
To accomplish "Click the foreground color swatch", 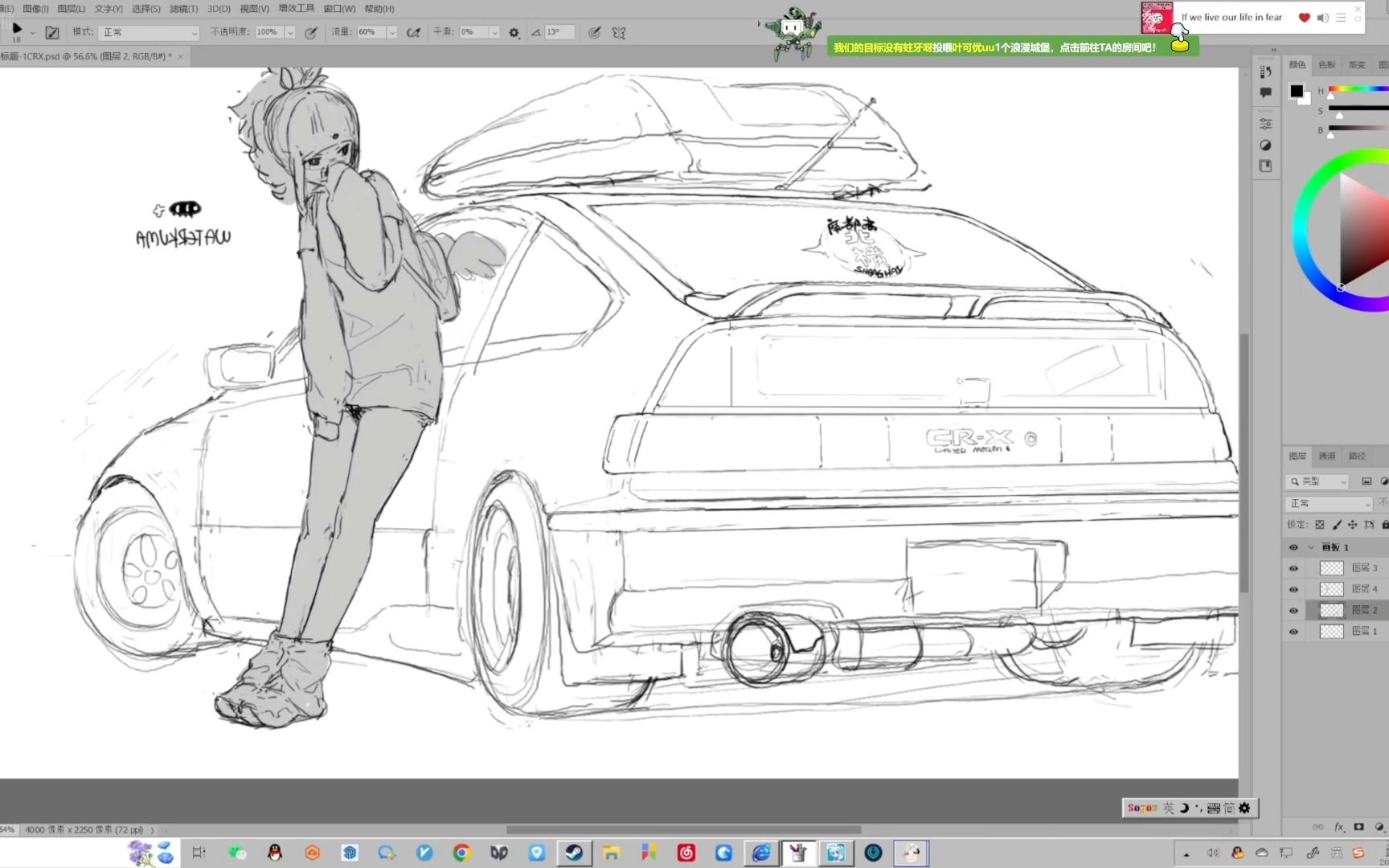I will point(1297,91).
